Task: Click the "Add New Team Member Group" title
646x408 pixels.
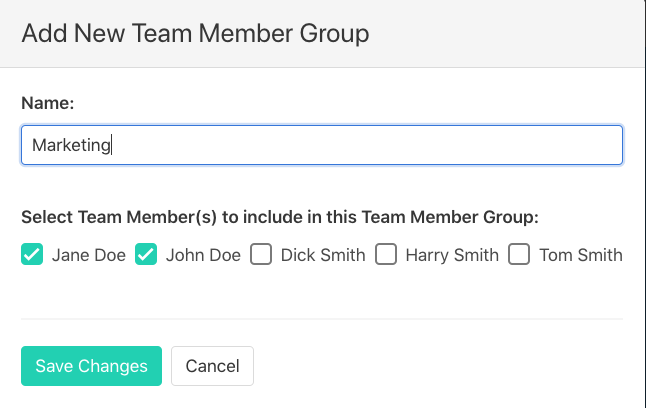Action: click(195, 33)
